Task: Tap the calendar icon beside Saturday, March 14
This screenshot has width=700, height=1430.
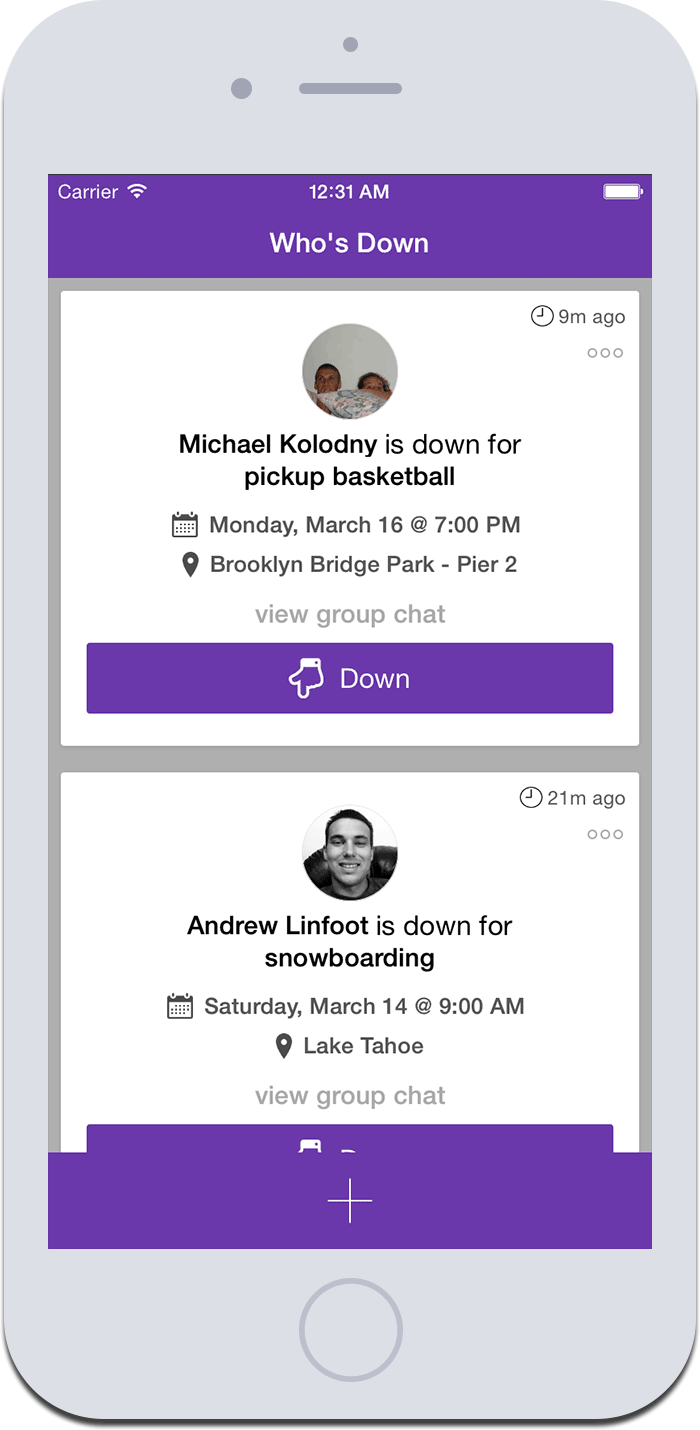Action: (x=180, y=1006)
